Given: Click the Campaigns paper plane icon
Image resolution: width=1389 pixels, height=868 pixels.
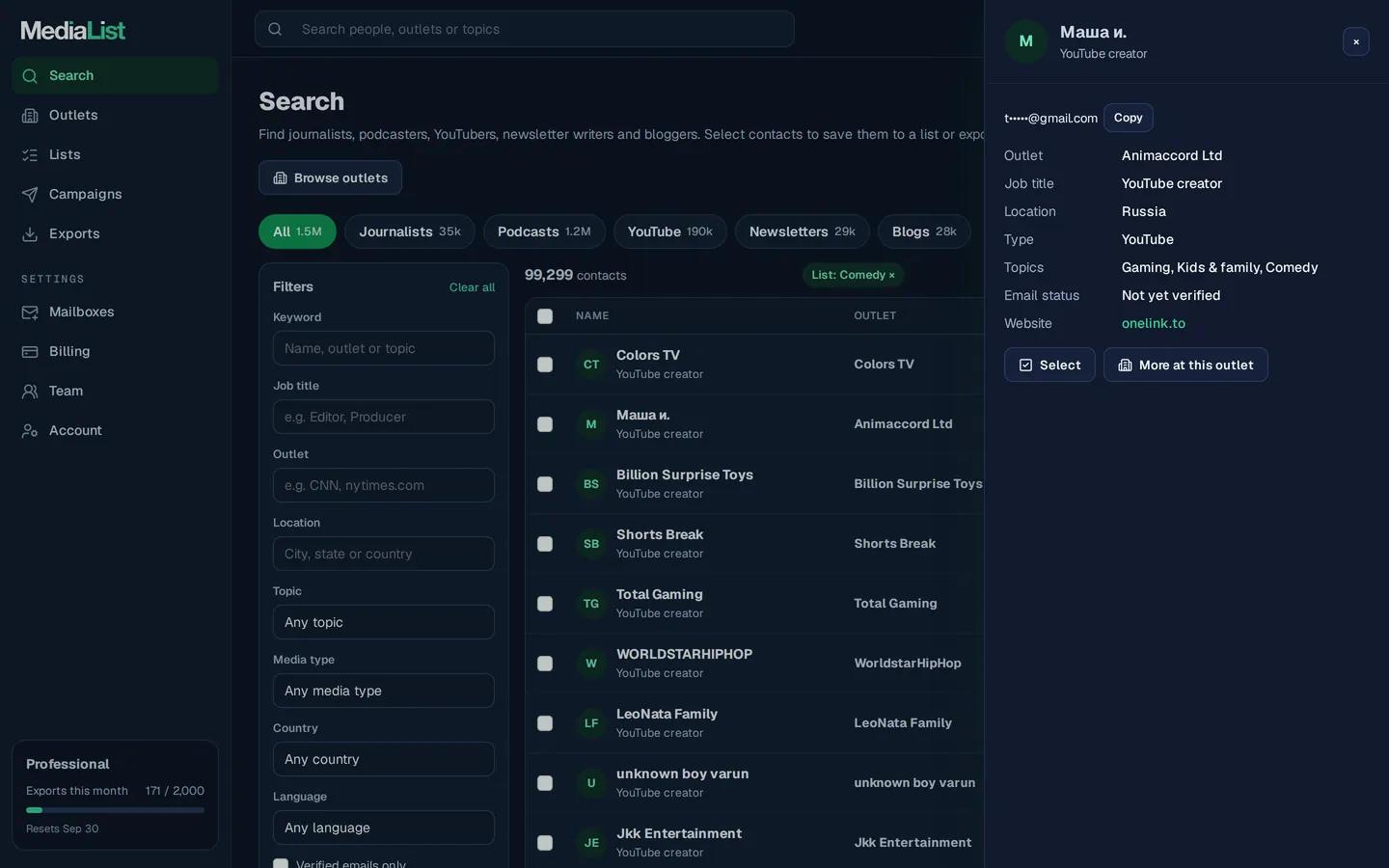Looking at the screenshot, I should pyautogui.click(x=30, y=195).
